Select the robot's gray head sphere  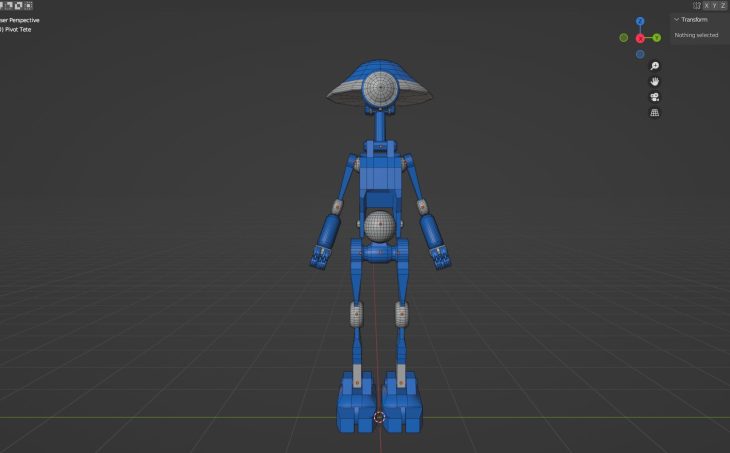[x=379, y=88]
